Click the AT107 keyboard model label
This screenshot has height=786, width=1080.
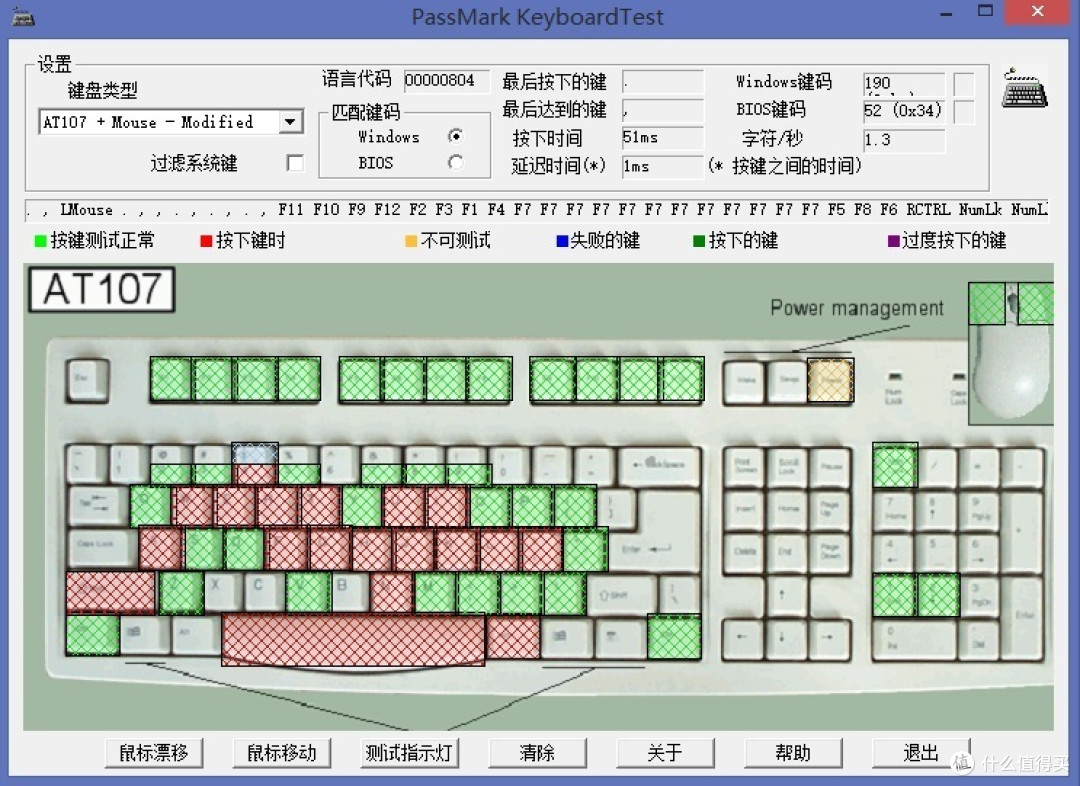point(102,289)
